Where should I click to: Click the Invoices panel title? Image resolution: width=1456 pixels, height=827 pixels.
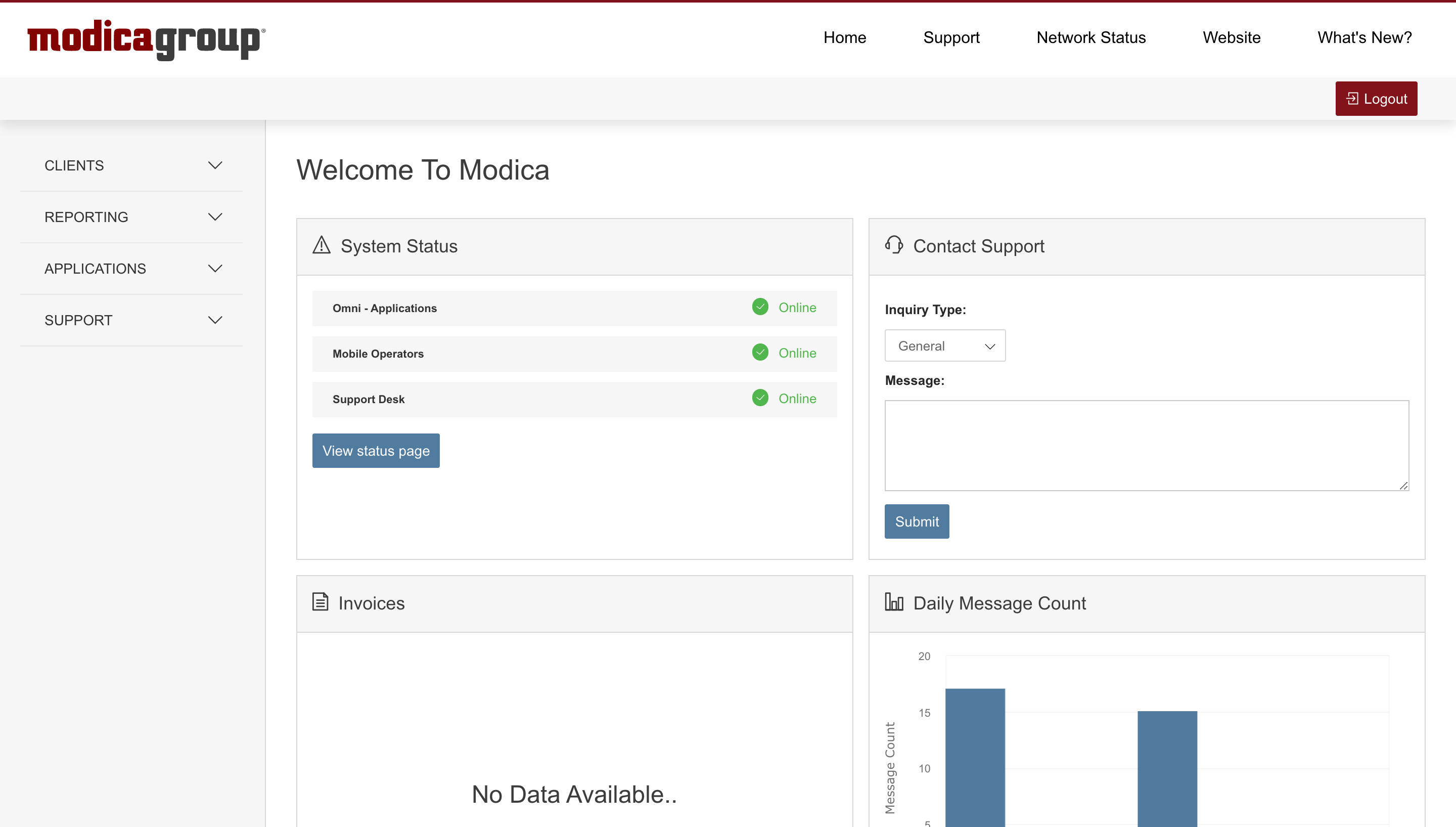(x=371, y=602)
